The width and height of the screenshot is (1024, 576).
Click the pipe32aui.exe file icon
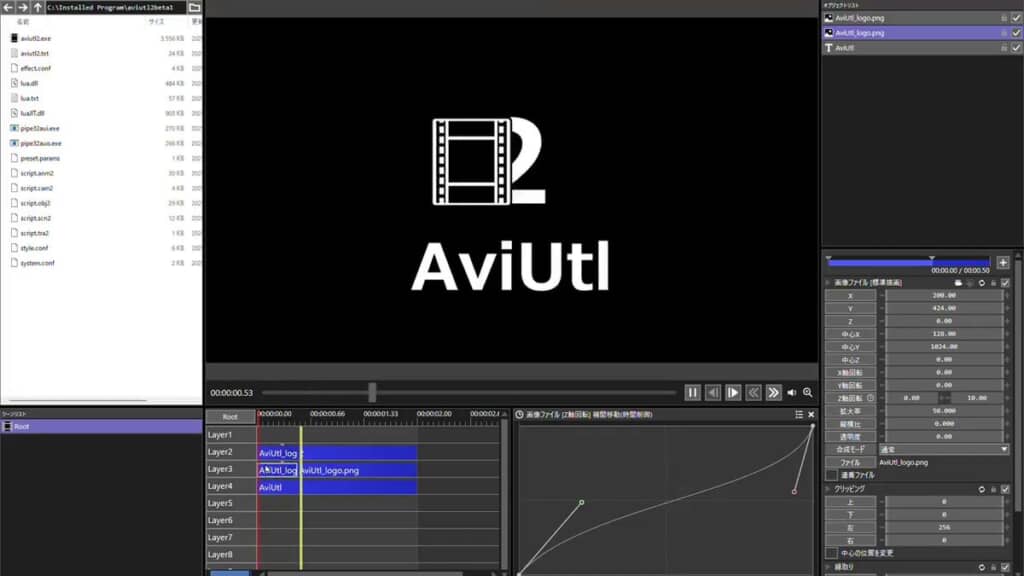(x=14, y=128)
